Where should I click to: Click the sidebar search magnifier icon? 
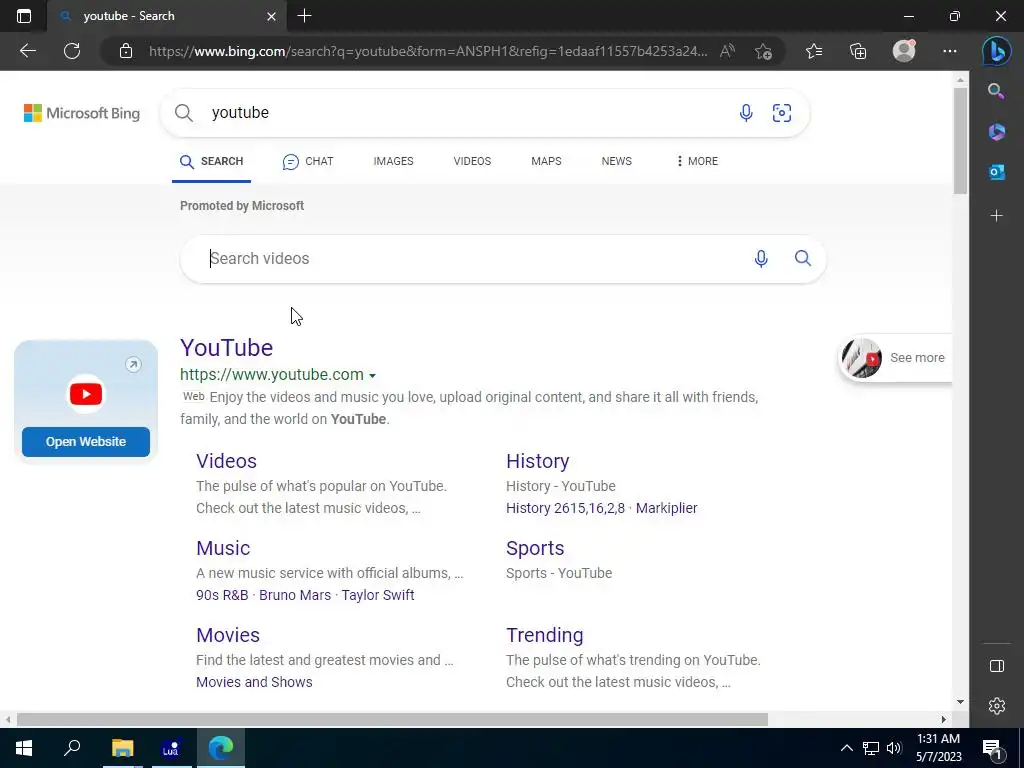click(996, 91)
